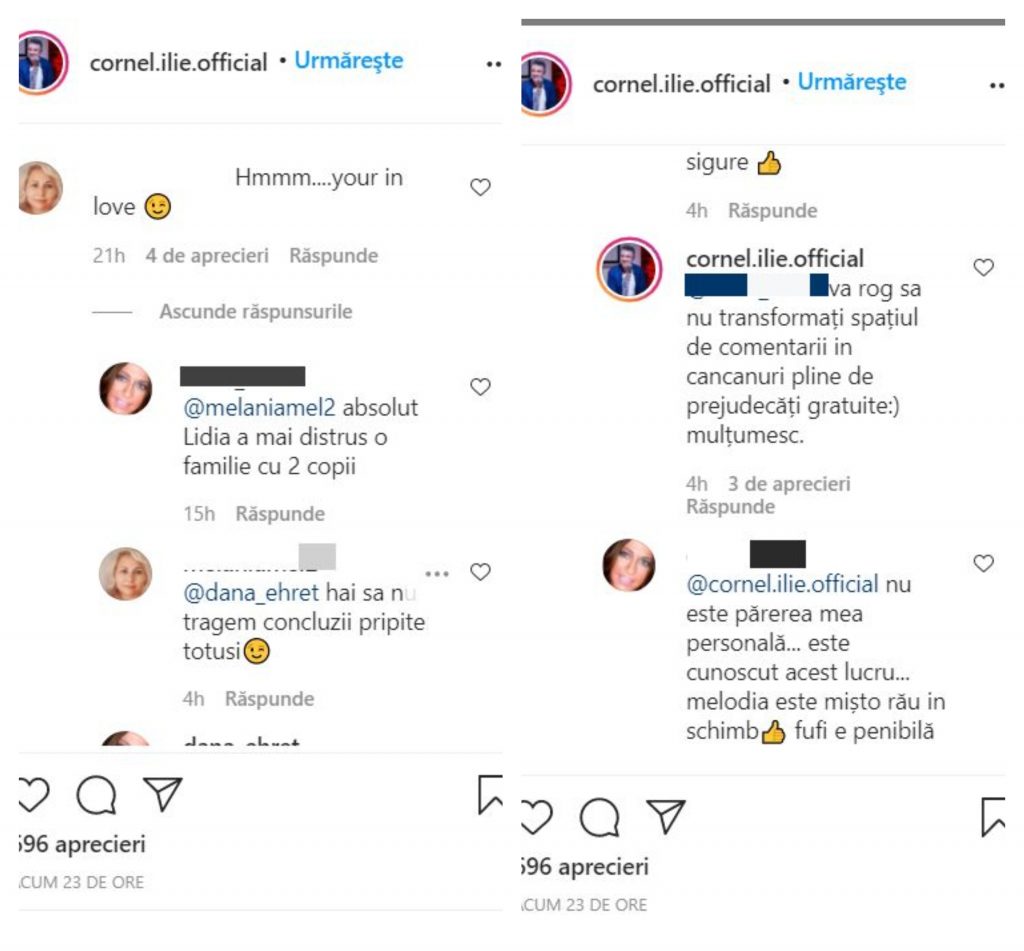
Task: Open comment icon in the left panel
Action: pos(97,795)
